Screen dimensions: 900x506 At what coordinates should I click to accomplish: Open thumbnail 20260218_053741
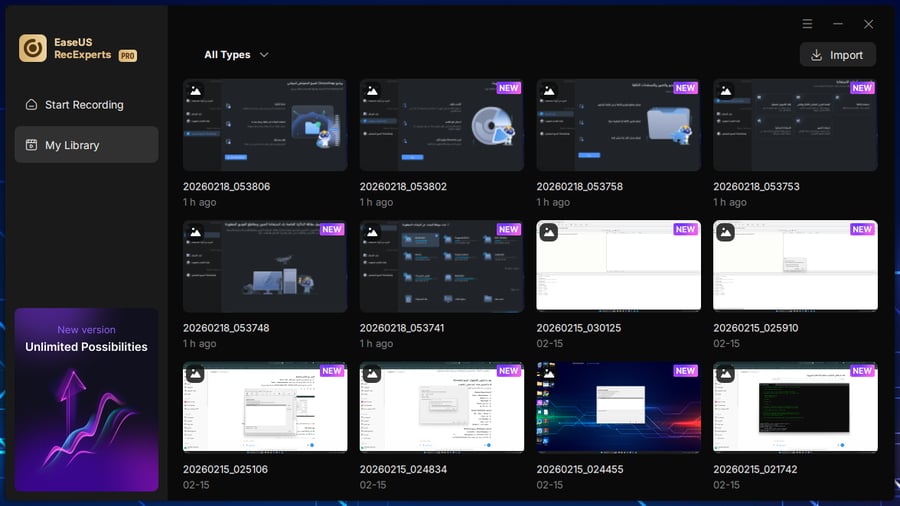click(442, 266)
